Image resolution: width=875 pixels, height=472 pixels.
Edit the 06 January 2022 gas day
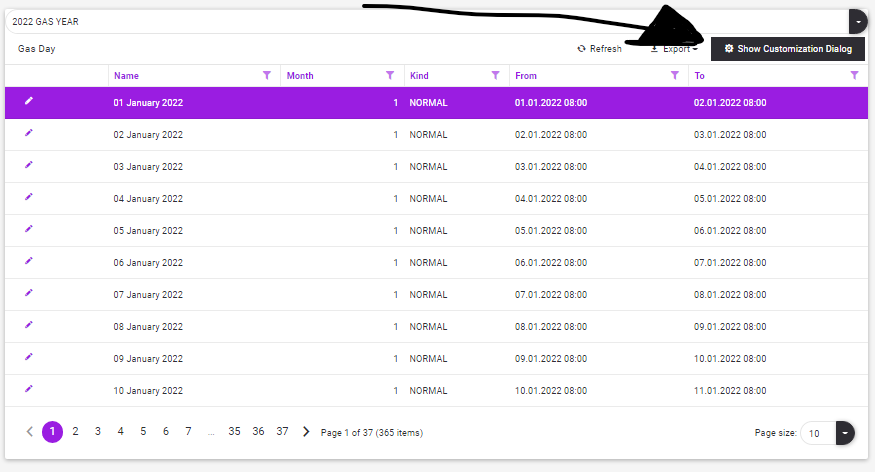pos(29,261)
